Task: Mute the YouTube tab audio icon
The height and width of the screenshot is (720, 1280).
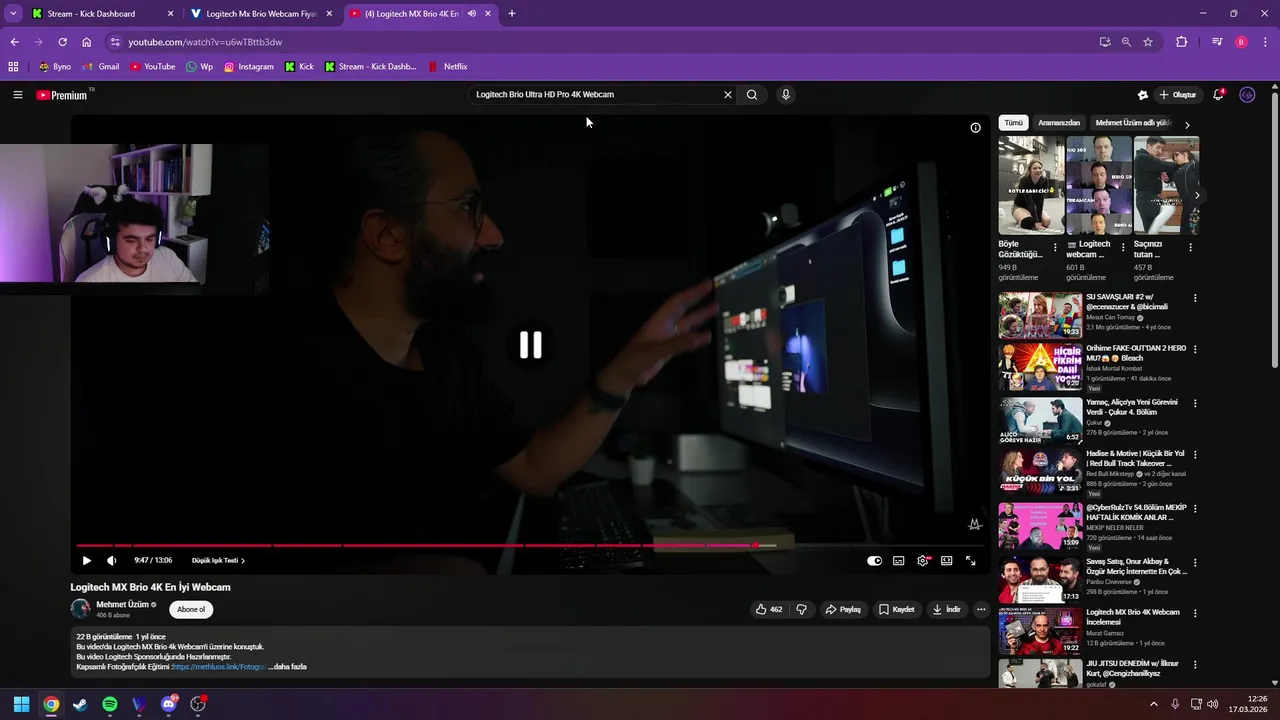Action: click(x=471, y=14)
